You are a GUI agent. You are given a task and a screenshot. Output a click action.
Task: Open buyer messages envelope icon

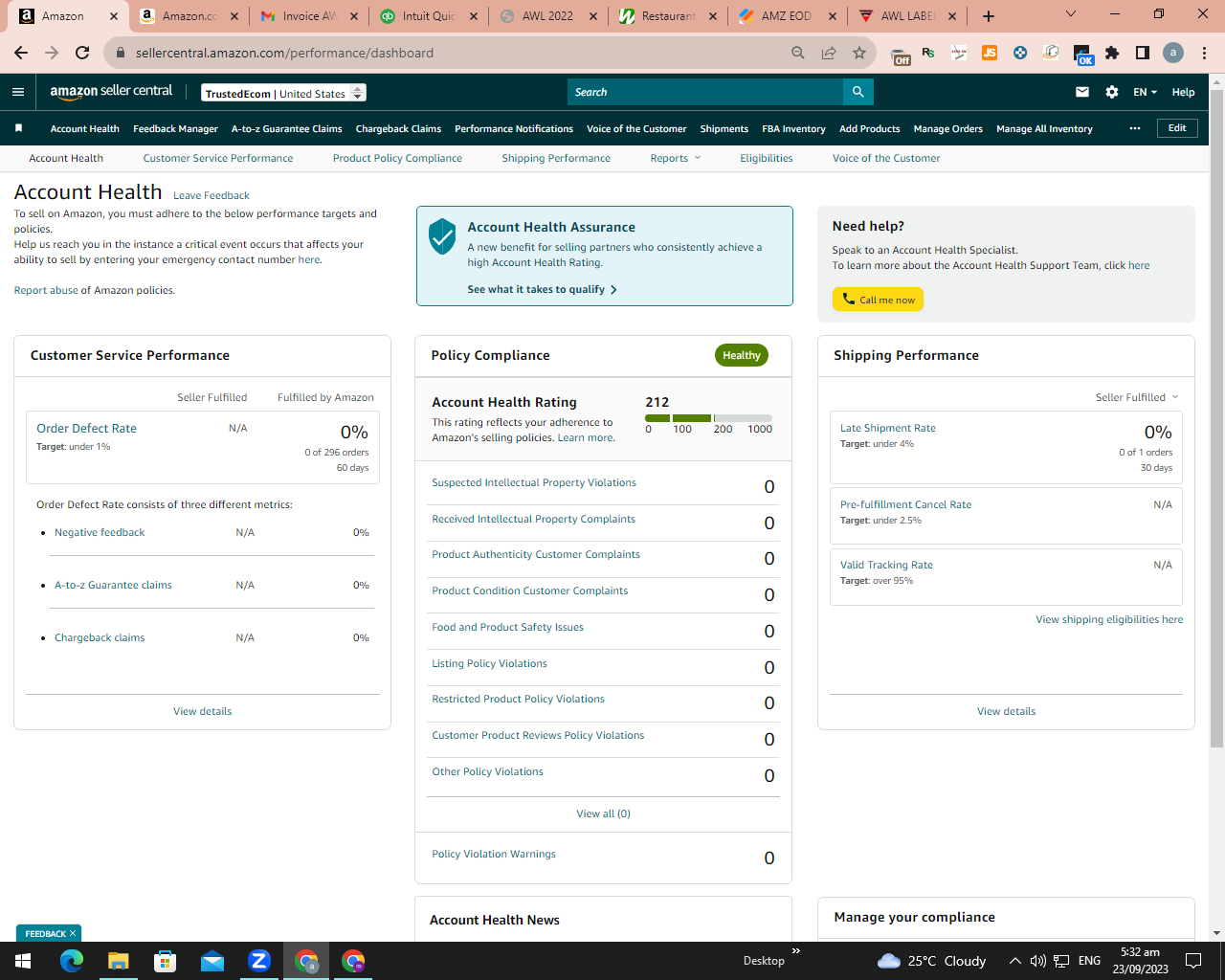click(x=1082, y=92)
